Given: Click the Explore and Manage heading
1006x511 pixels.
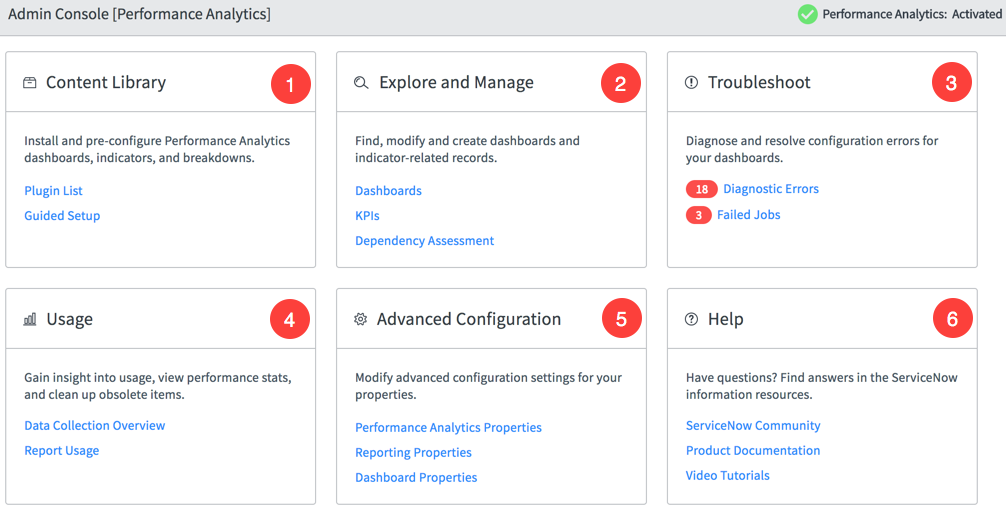Looking at the screenshot, I should point(456,83).
